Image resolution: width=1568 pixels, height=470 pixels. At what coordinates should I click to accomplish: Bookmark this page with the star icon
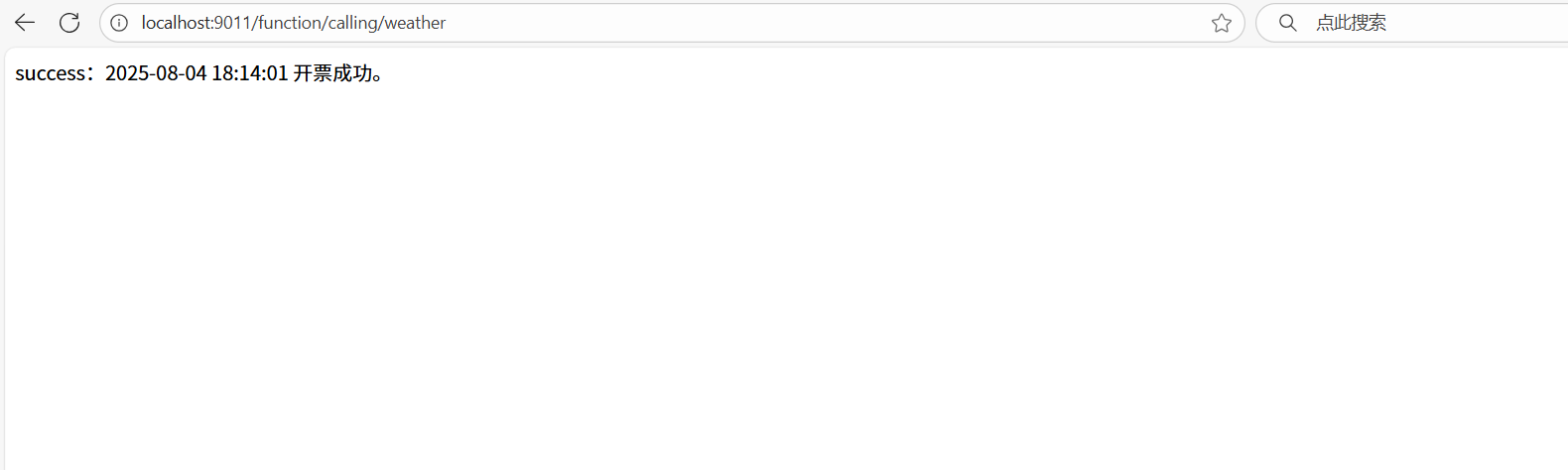click(1222, 23)
